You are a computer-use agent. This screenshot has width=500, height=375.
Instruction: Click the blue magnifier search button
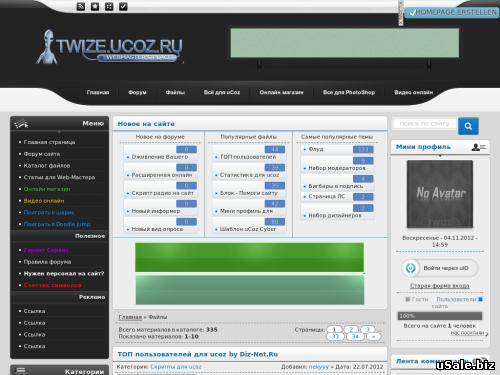pos(468,126)
